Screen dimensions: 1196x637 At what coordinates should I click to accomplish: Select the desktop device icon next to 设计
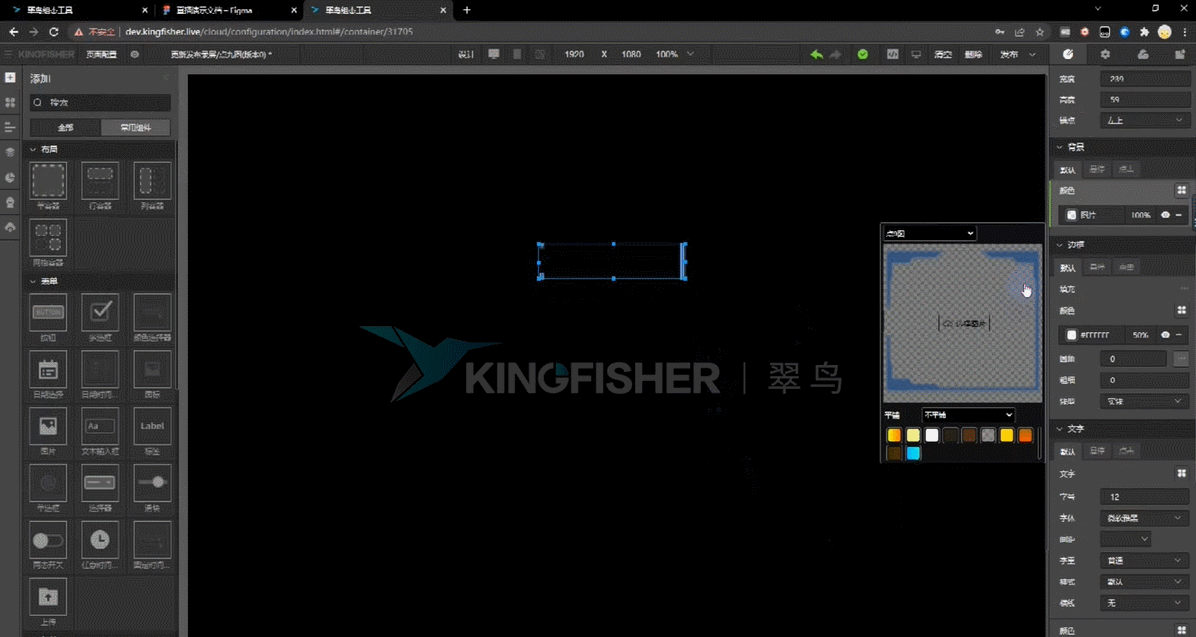pyautogui.click(x=494, y=54)
